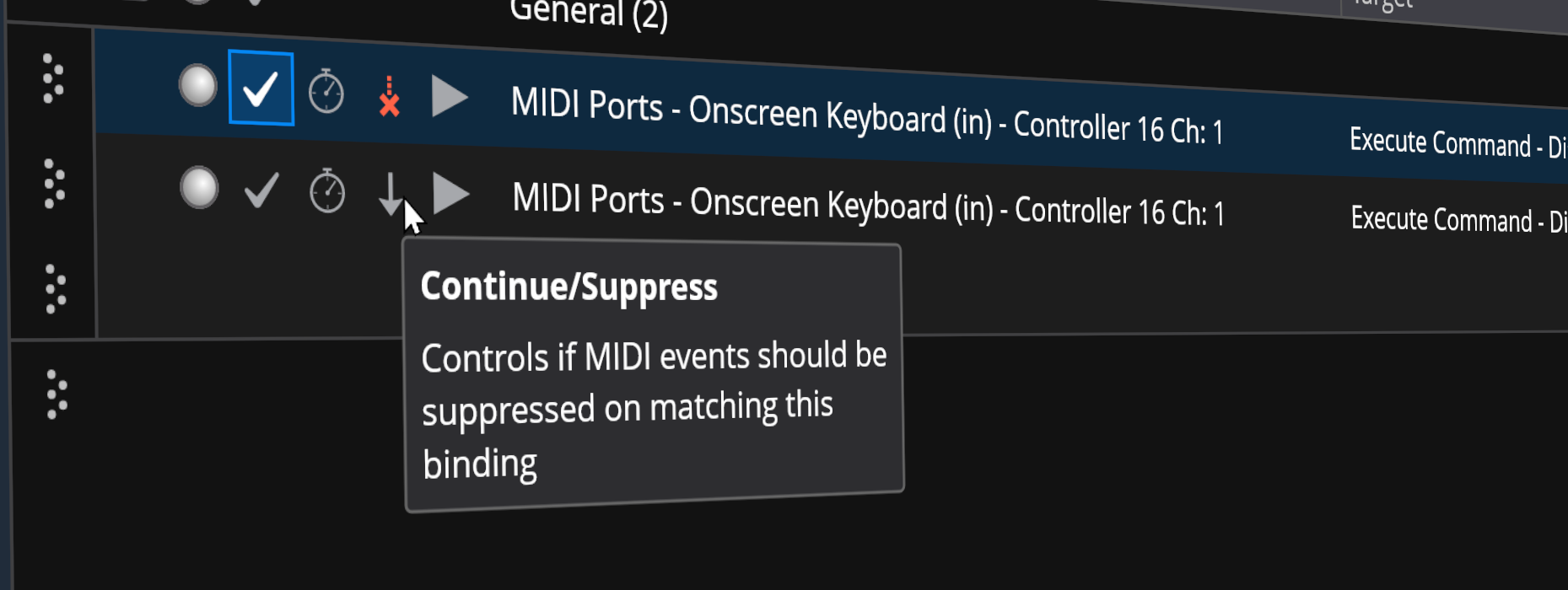Click the Continue down-arrow icon in the second binding row
The width and height of the screenshot is (1568, 590).
point(390,194)
